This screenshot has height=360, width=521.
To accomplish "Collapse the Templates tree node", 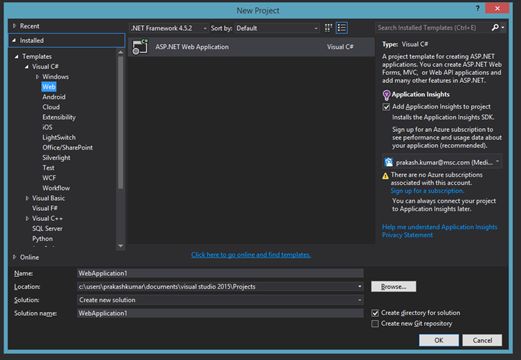I will click(16, 57).
